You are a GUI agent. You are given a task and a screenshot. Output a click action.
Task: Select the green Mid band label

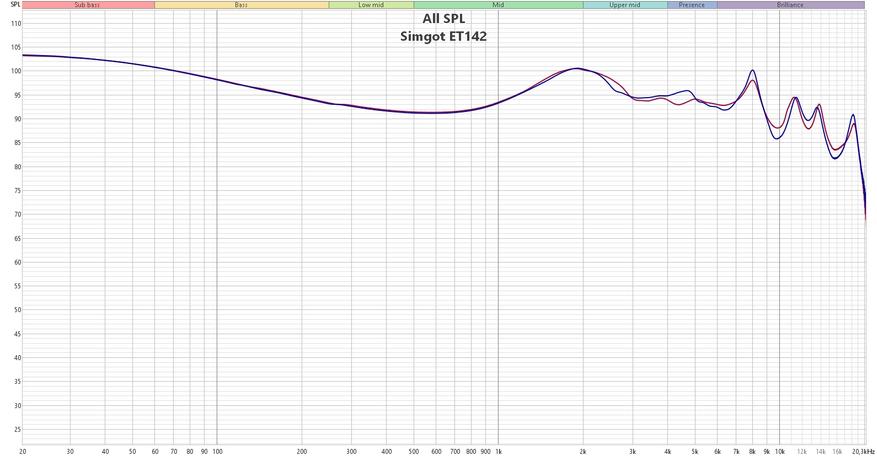498,5
